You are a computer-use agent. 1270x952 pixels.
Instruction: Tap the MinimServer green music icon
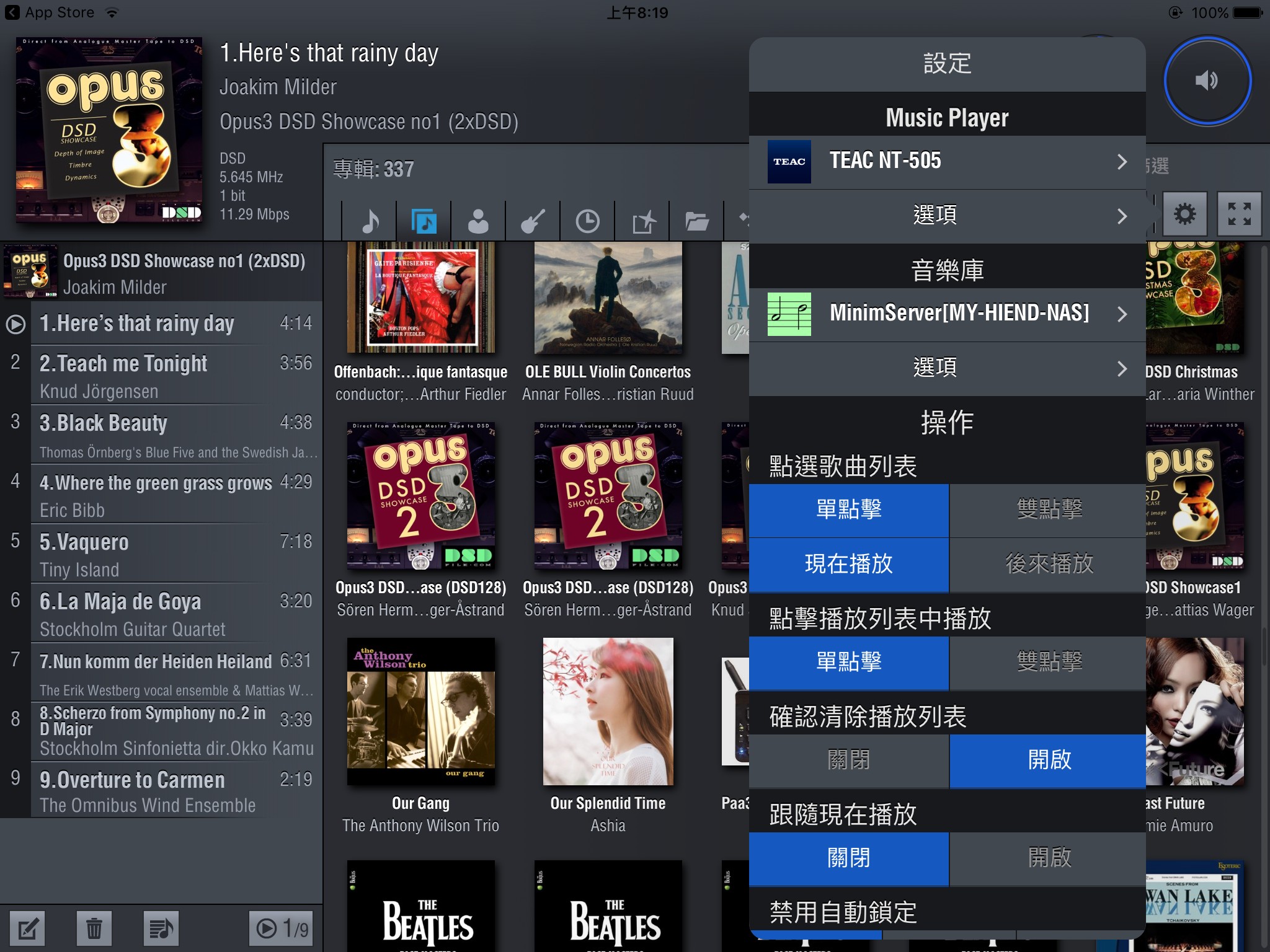click(x=789, y=314)
